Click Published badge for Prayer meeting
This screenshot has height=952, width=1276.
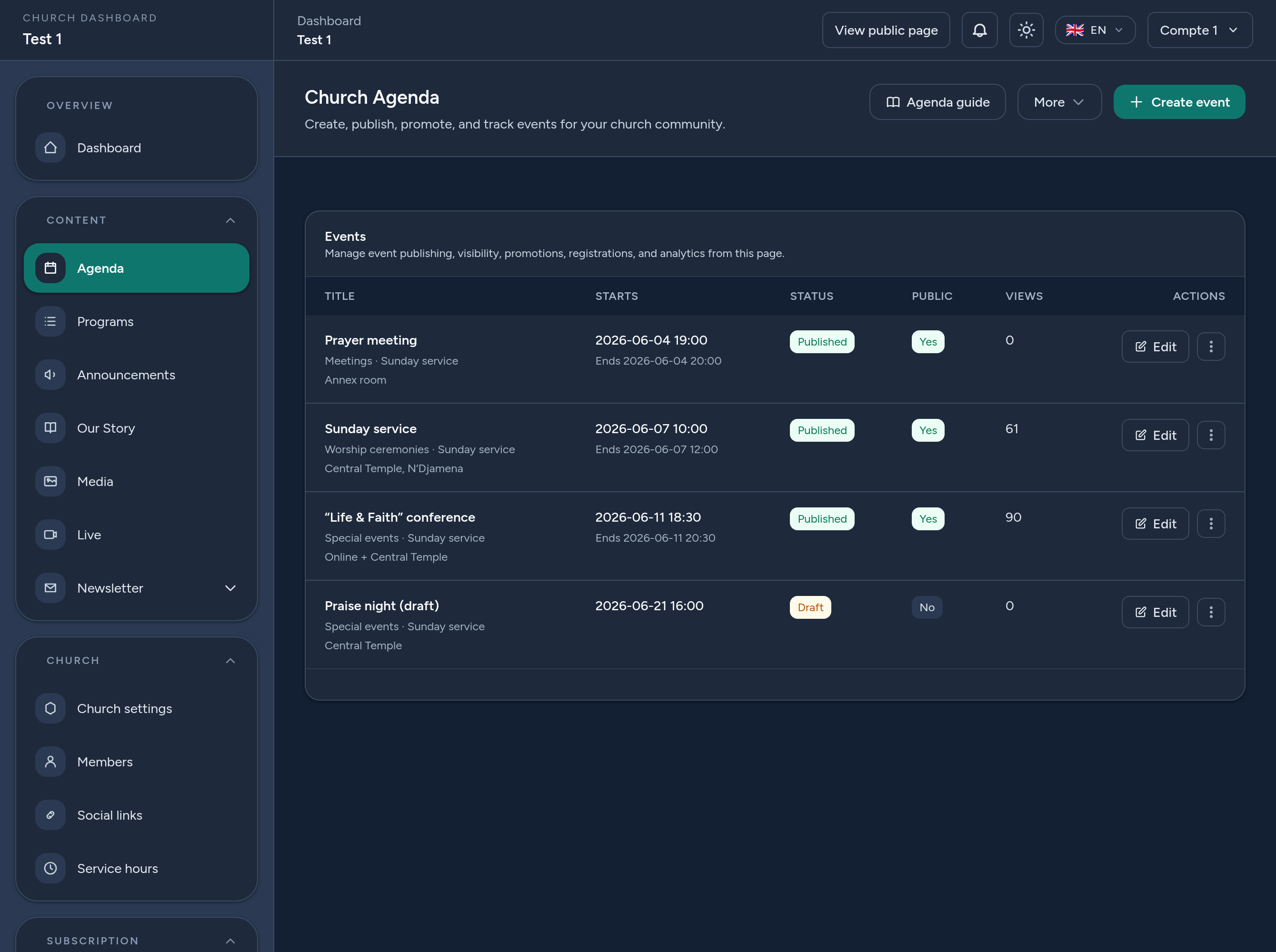click(x=822, y=342)
